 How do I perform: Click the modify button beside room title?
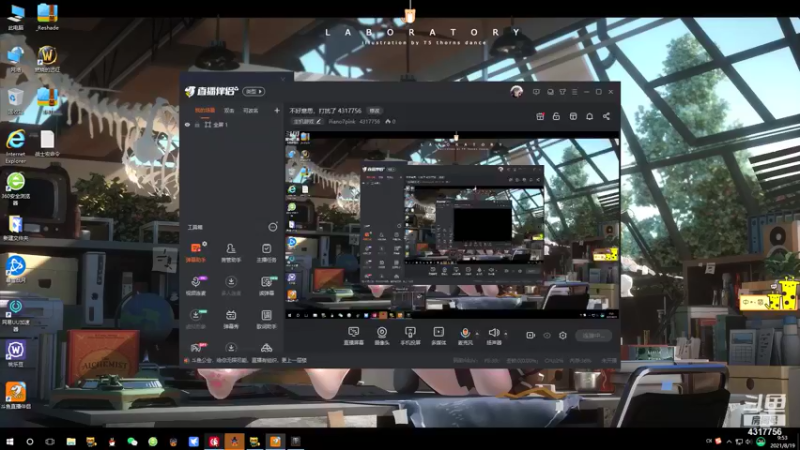point(374,111)
